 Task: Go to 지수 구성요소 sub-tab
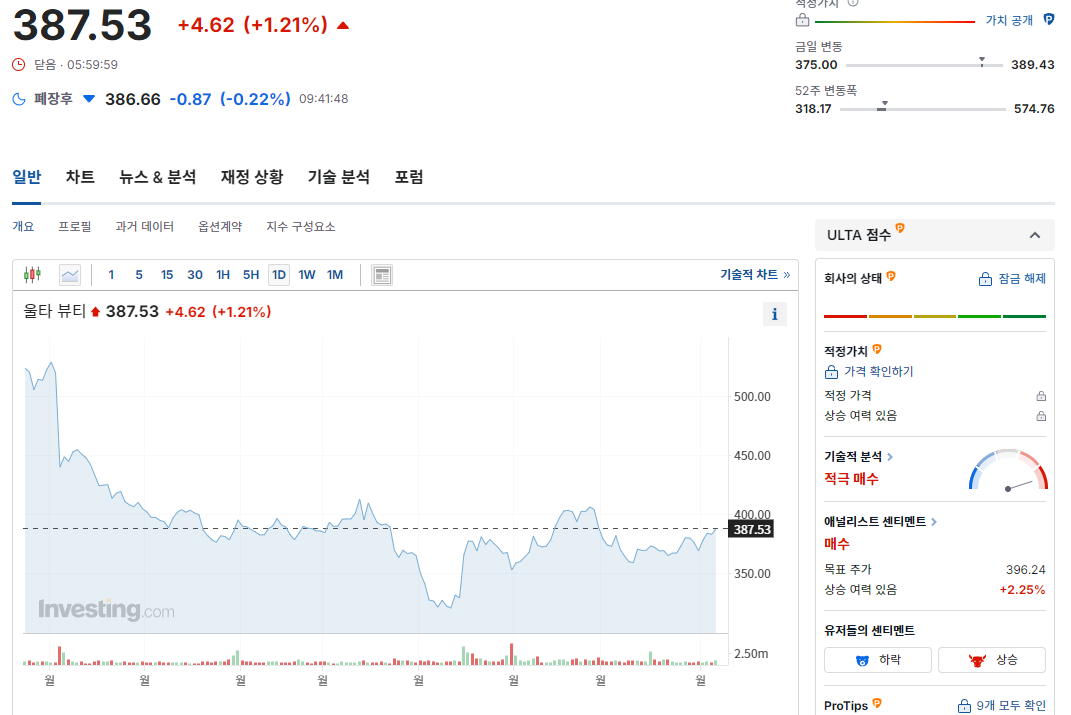[301, 226]
